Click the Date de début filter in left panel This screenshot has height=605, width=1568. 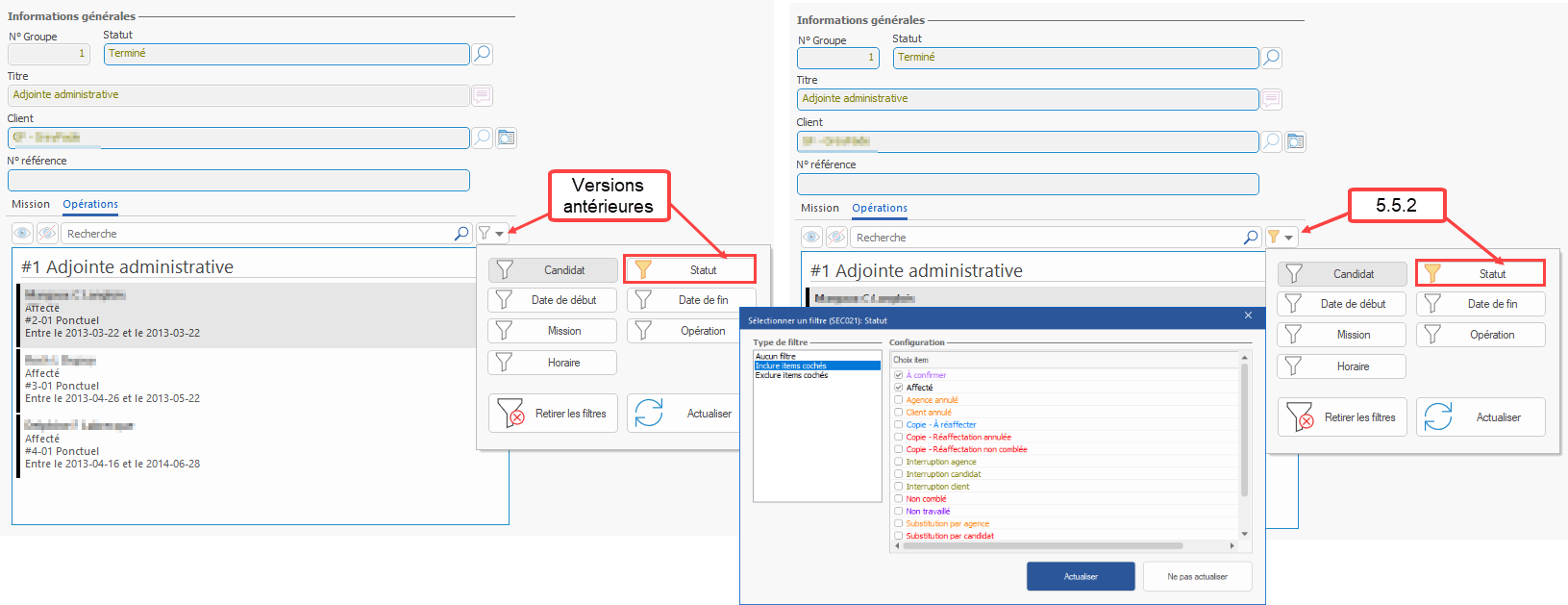click(553, 300)
